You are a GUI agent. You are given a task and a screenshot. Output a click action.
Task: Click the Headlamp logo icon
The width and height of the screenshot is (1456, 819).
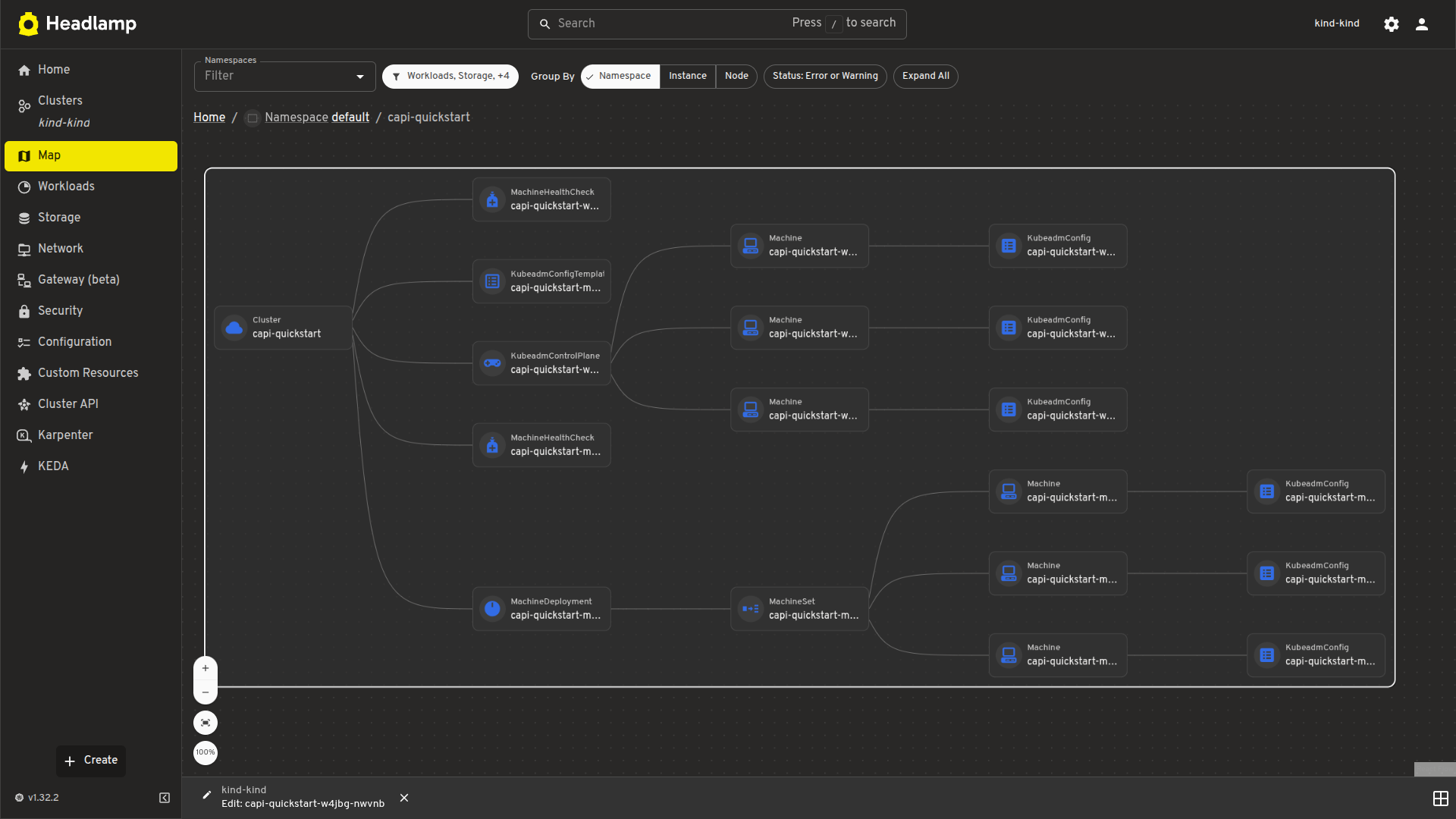tap(28, 24)
